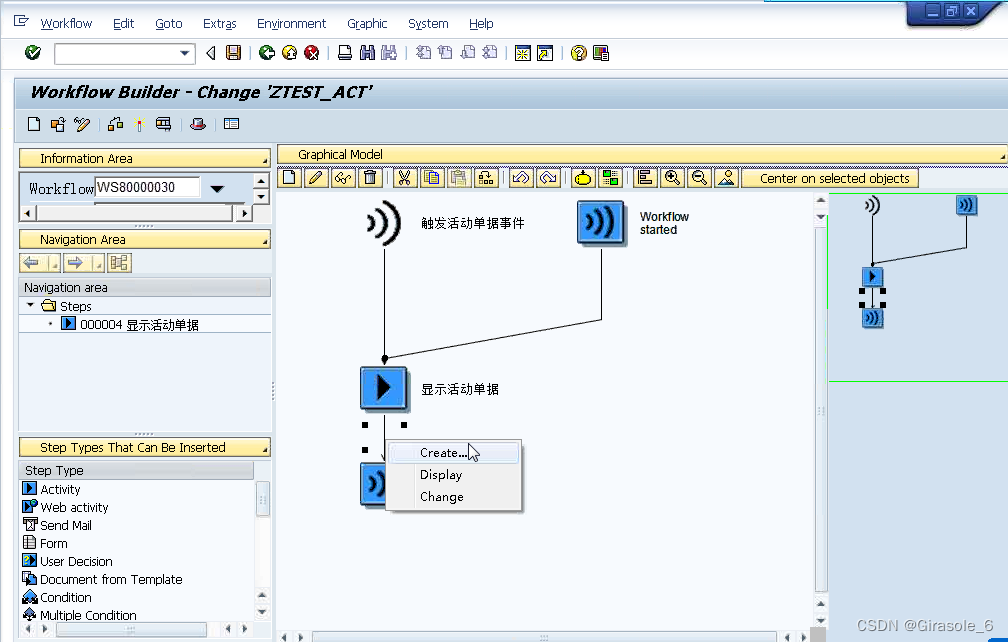The width and height of the screenshot is (1008, 642).
Task: Click the Generate shortcut icon
Action: coord(545,53)
